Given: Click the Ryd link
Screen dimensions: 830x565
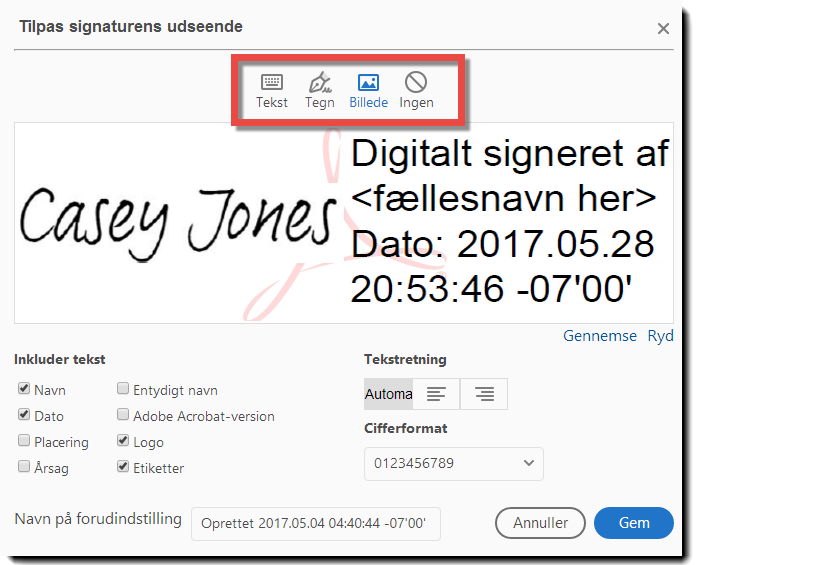Looking at the screenshot, I should [660, 336].
